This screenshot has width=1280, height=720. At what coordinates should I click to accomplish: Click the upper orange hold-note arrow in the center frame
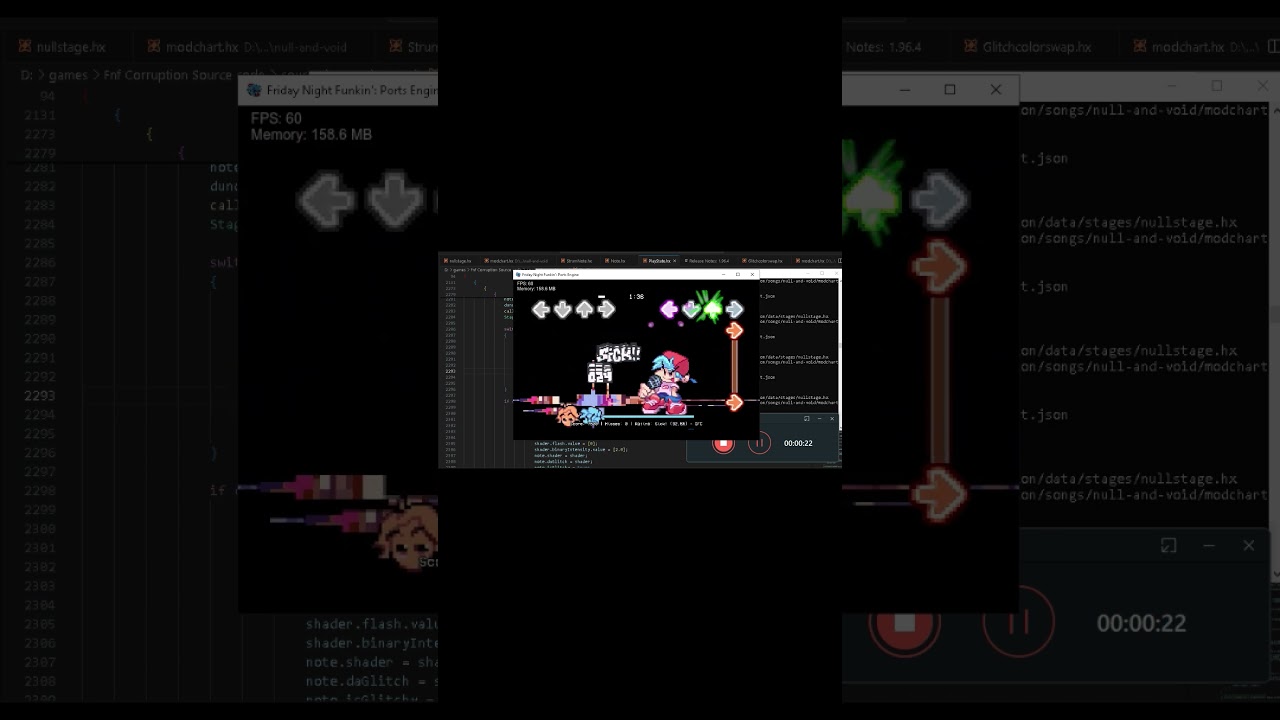pyautogui.click(x=735, y=331)
